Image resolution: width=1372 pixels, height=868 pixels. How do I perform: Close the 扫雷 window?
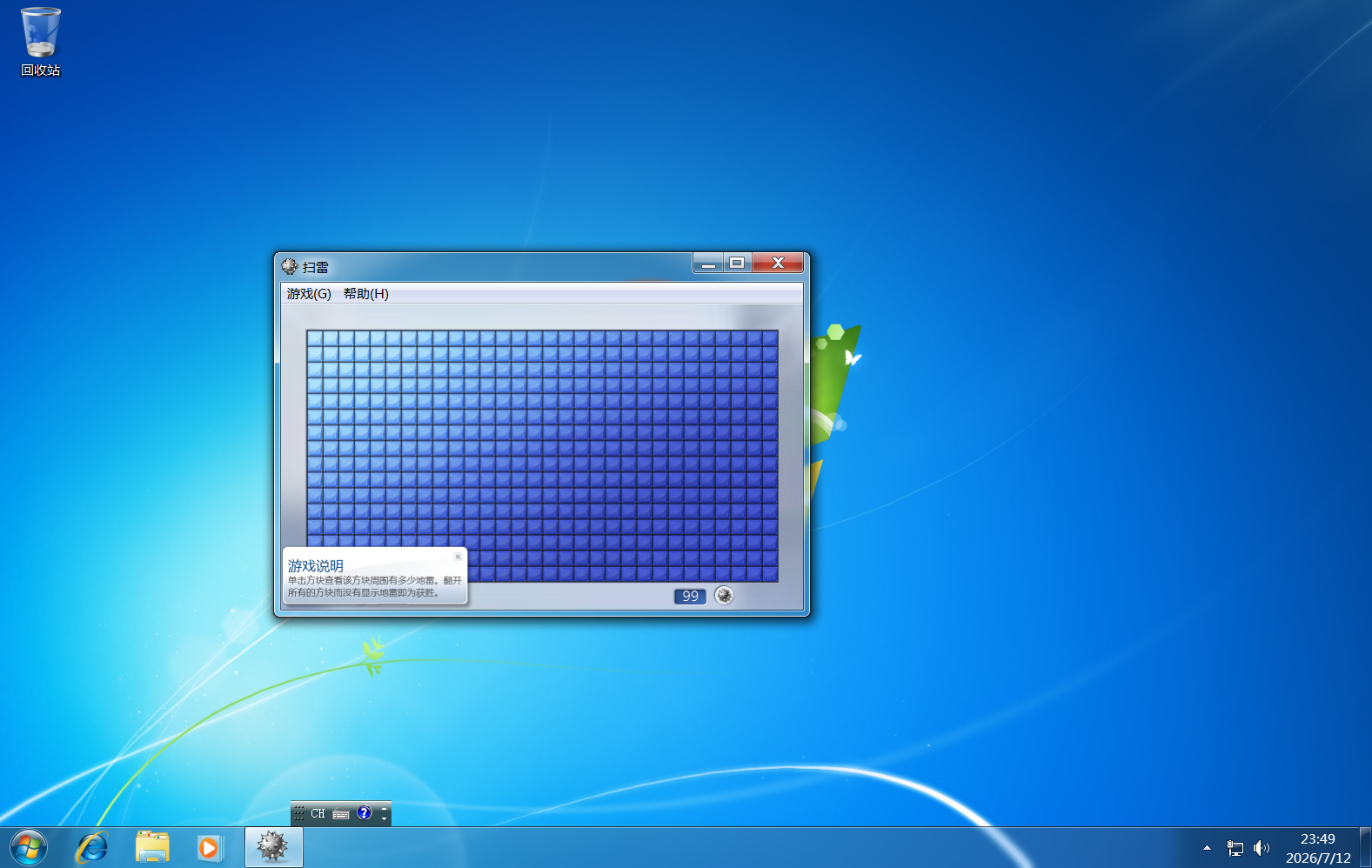(x=778, y=263)
